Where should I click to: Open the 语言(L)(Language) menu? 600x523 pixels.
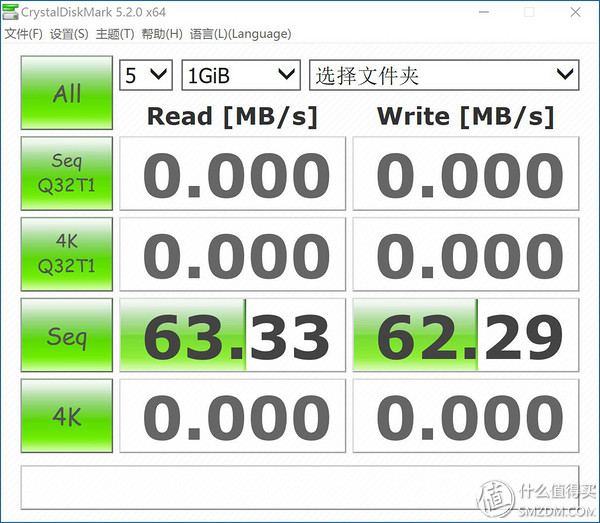tap(241, 34)
